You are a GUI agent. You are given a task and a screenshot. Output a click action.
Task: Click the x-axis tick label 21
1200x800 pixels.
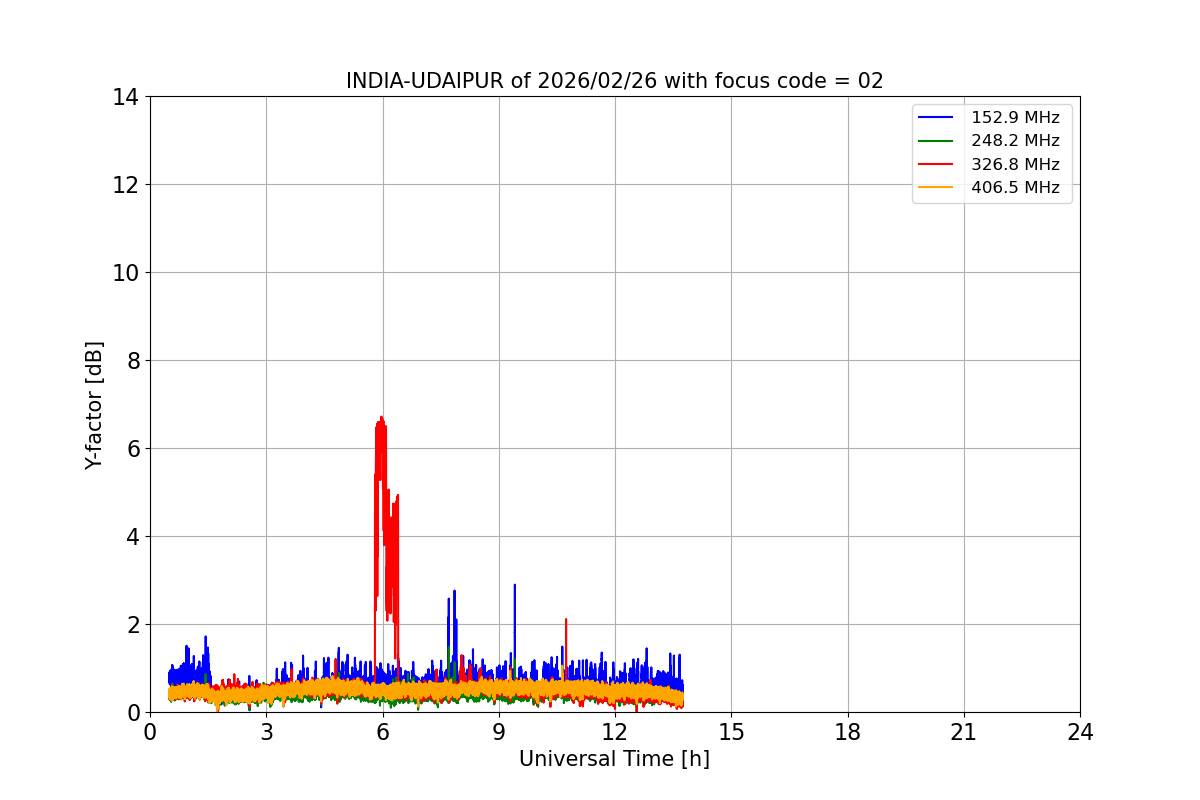[964, 732]
